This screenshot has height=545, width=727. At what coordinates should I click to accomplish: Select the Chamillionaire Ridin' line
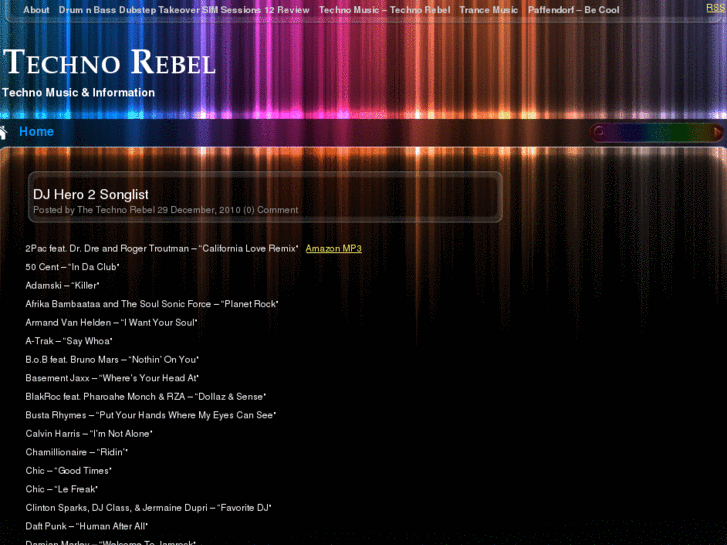[x=77, y=453]
